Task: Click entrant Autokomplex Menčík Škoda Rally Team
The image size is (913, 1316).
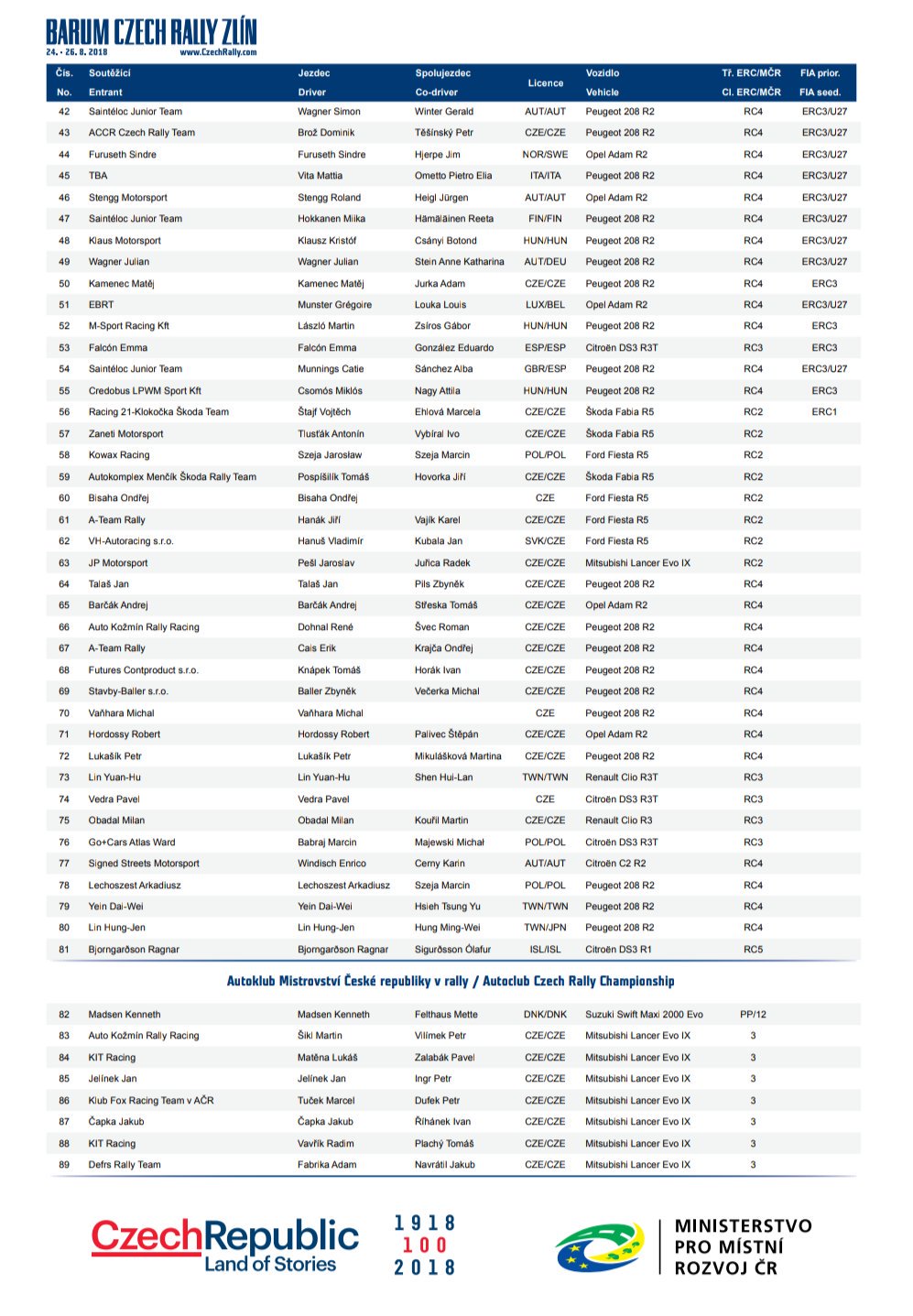Action: [172, 477]
